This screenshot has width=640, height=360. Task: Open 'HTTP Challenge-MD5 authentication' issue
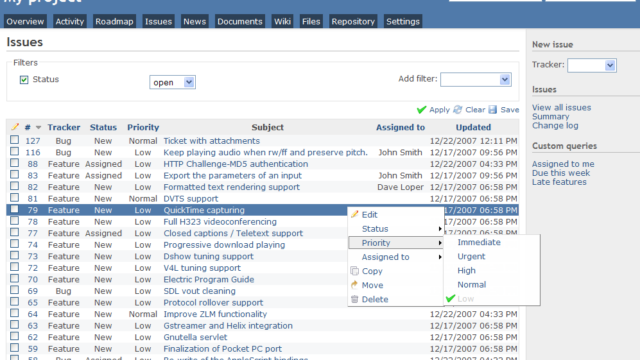pyautogui.click(x=236, y=164)
